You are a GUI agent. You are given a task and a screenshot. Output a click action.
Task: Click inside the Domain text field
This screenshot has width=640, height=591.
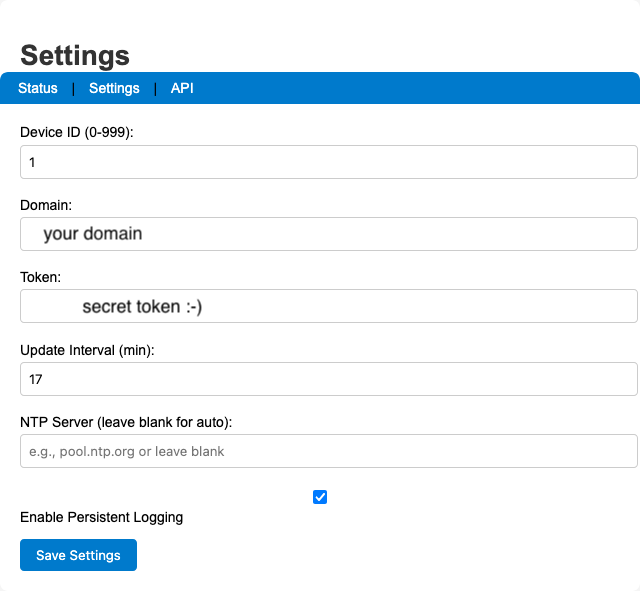380,234
